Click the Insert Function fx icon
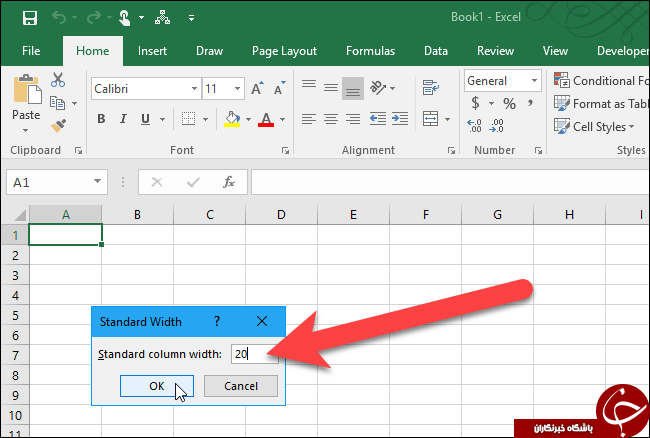Screen dimensions: 650x438 point(229,182)
